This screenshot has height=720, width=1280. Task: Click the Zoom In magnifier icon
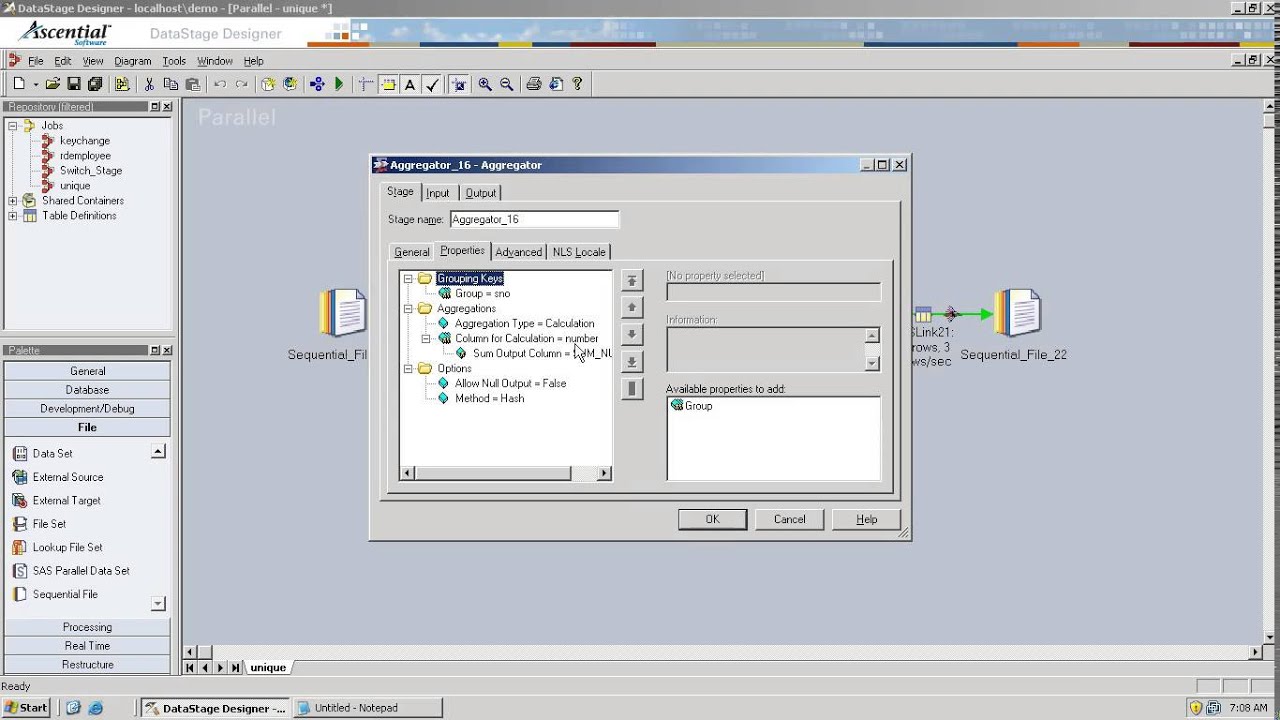(485, 85)
